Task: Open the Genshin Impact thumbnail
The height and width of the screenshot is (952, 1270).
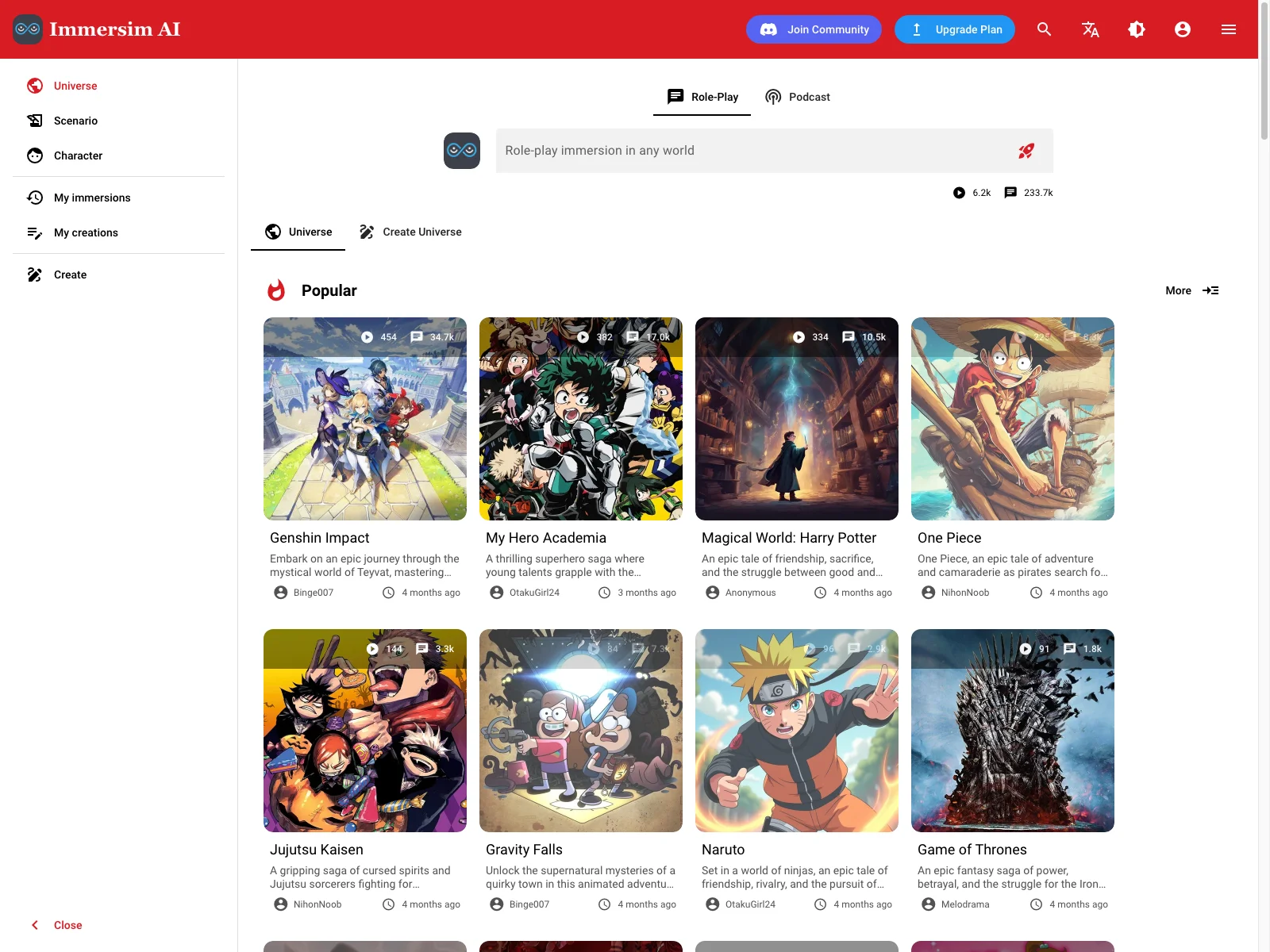Action: point(365,419)
